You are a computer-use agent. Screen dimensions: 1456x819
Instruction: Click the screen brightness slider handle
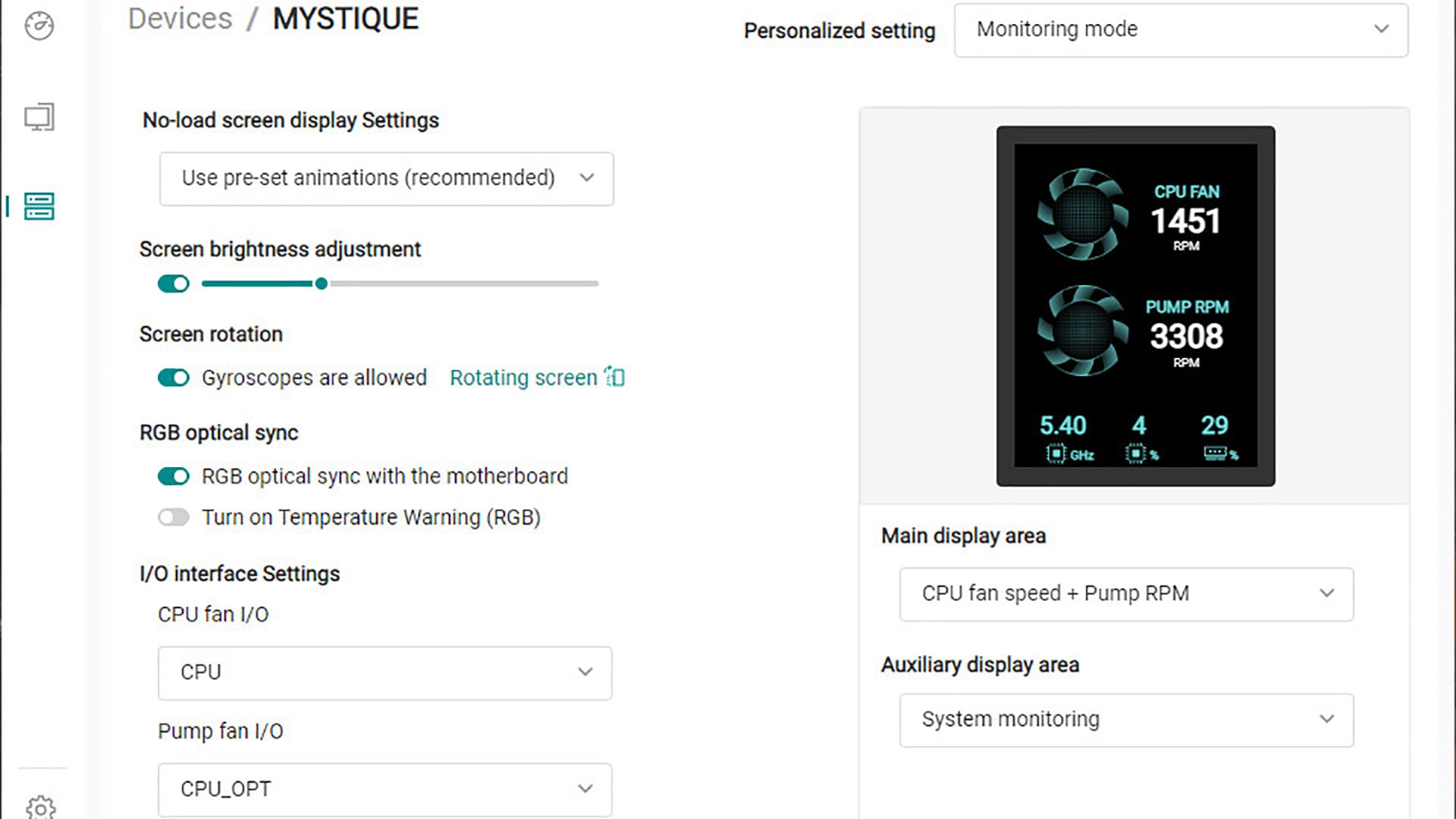tap(322, 284)
